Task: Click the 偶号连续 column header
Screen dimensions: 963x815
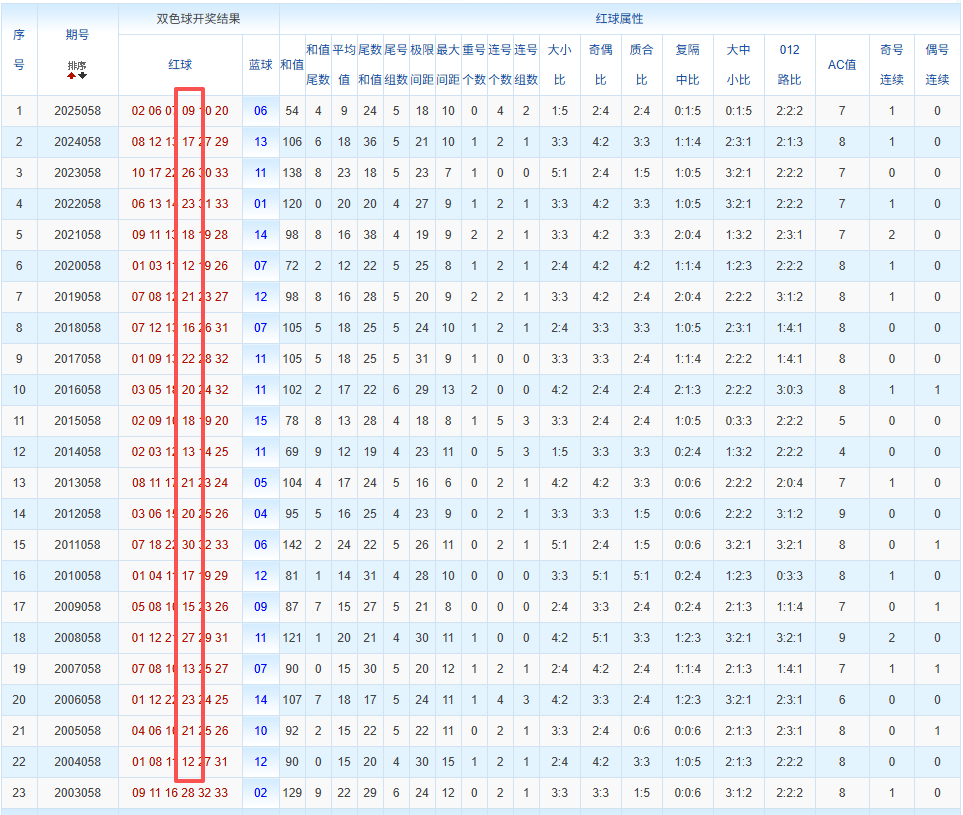Action: (x=937, y=64)
